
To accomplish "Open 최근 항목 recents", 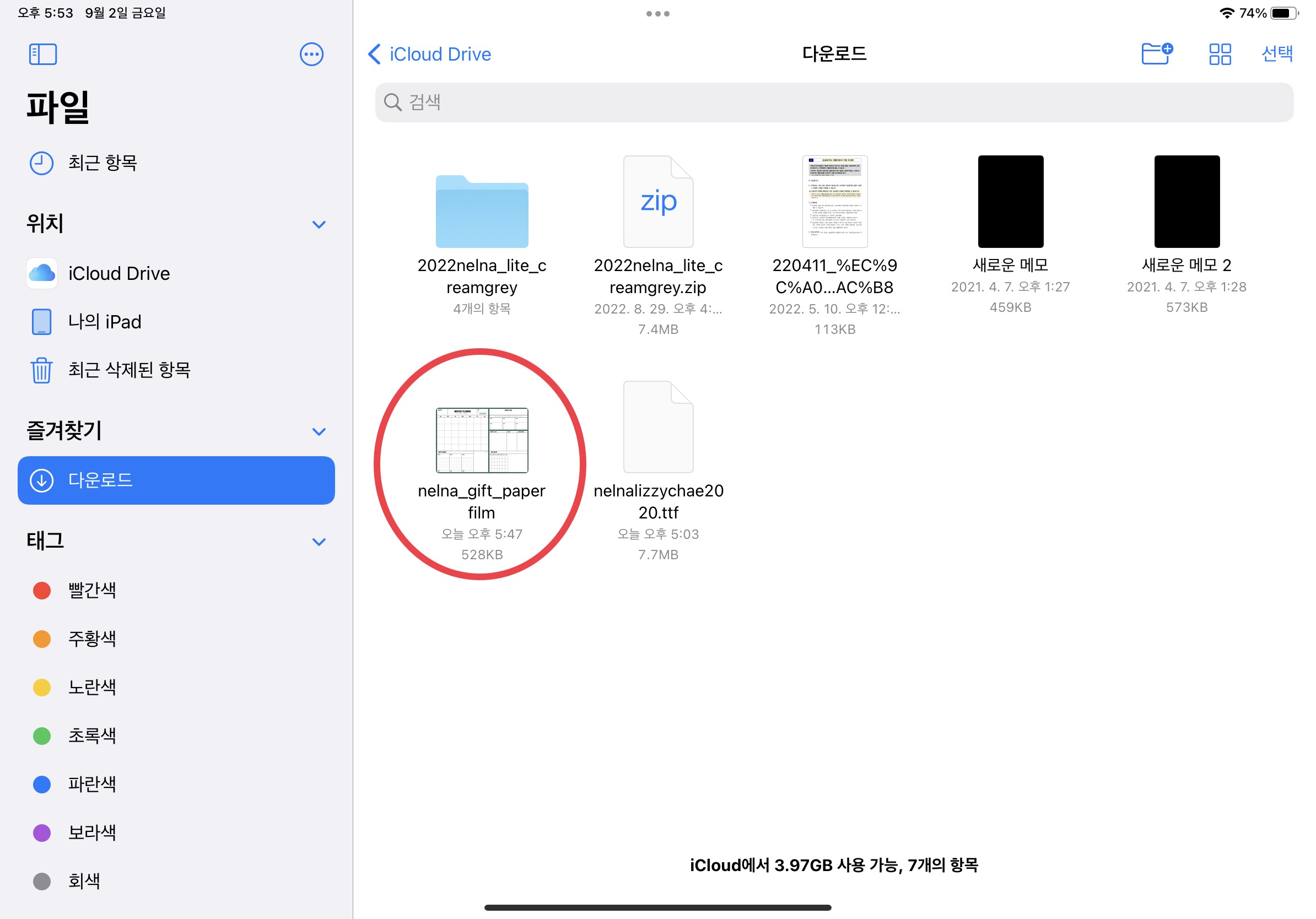I will pos(102,163).
